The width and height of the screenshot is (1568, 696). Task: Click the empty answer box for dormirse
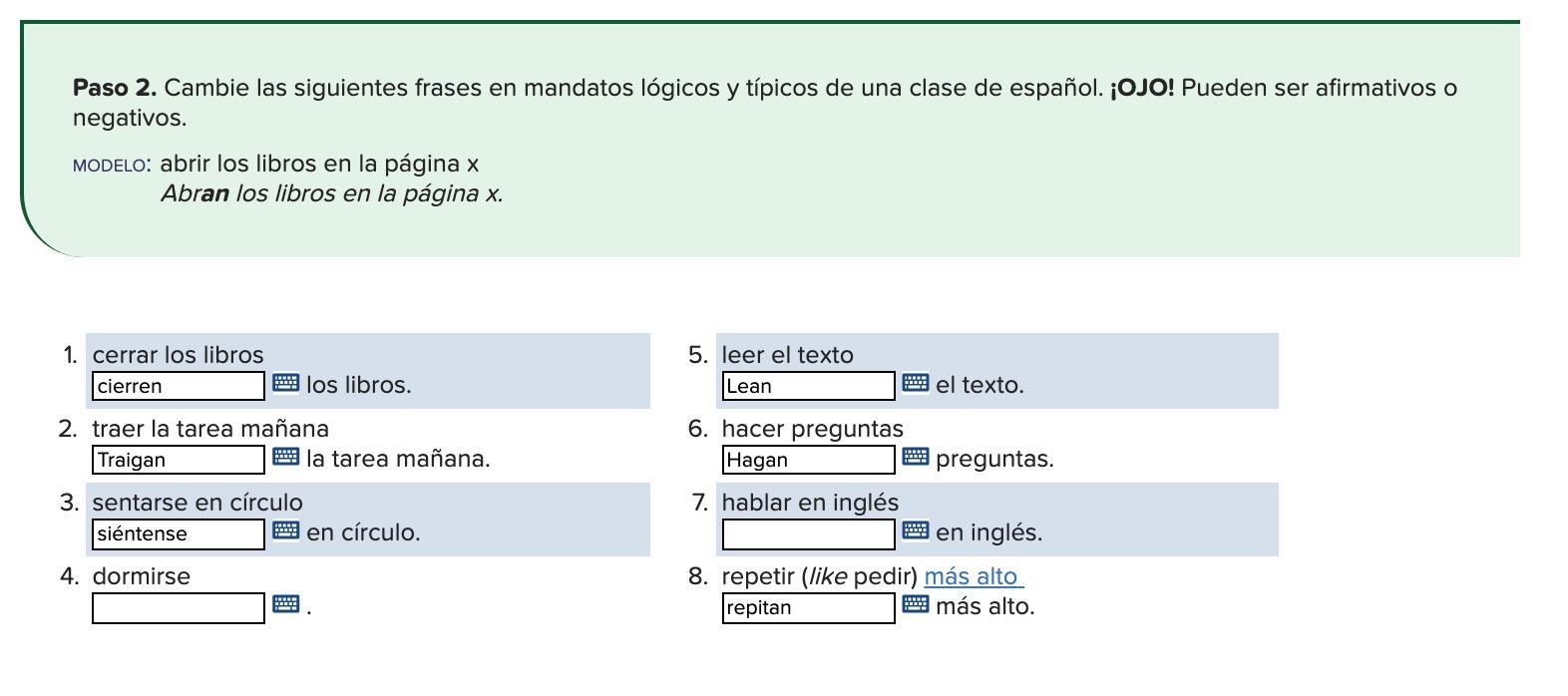click(178, 605)
